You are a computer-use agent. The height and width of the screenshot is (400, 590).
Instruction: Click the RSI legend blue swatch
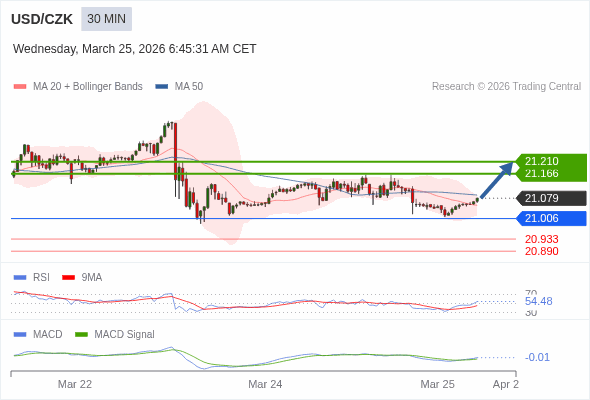[20, 278]
